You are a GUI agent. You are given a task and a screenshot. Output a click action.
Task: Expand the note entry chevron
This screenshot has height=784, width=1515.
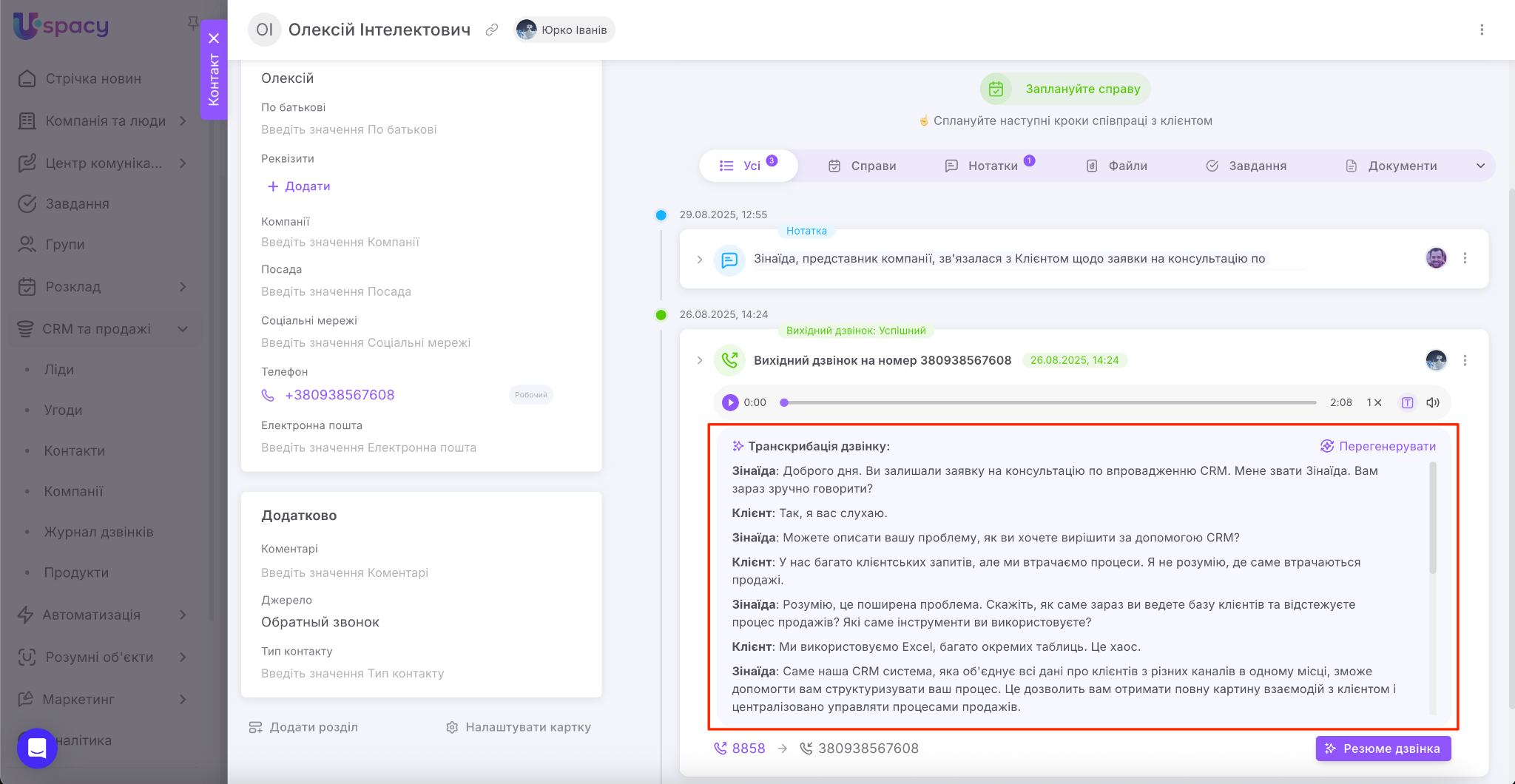(x=700, y=260)
